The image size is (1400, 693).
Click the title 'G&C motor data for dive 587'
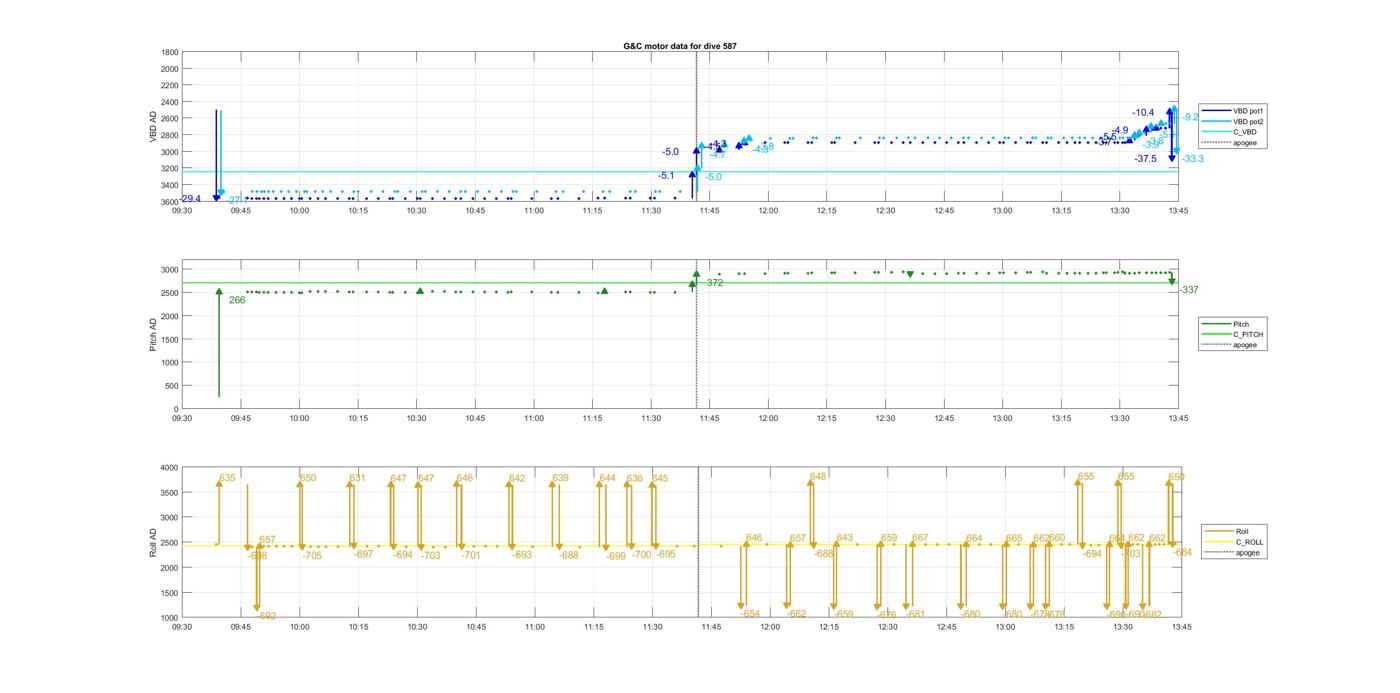(x=680, y=46)
